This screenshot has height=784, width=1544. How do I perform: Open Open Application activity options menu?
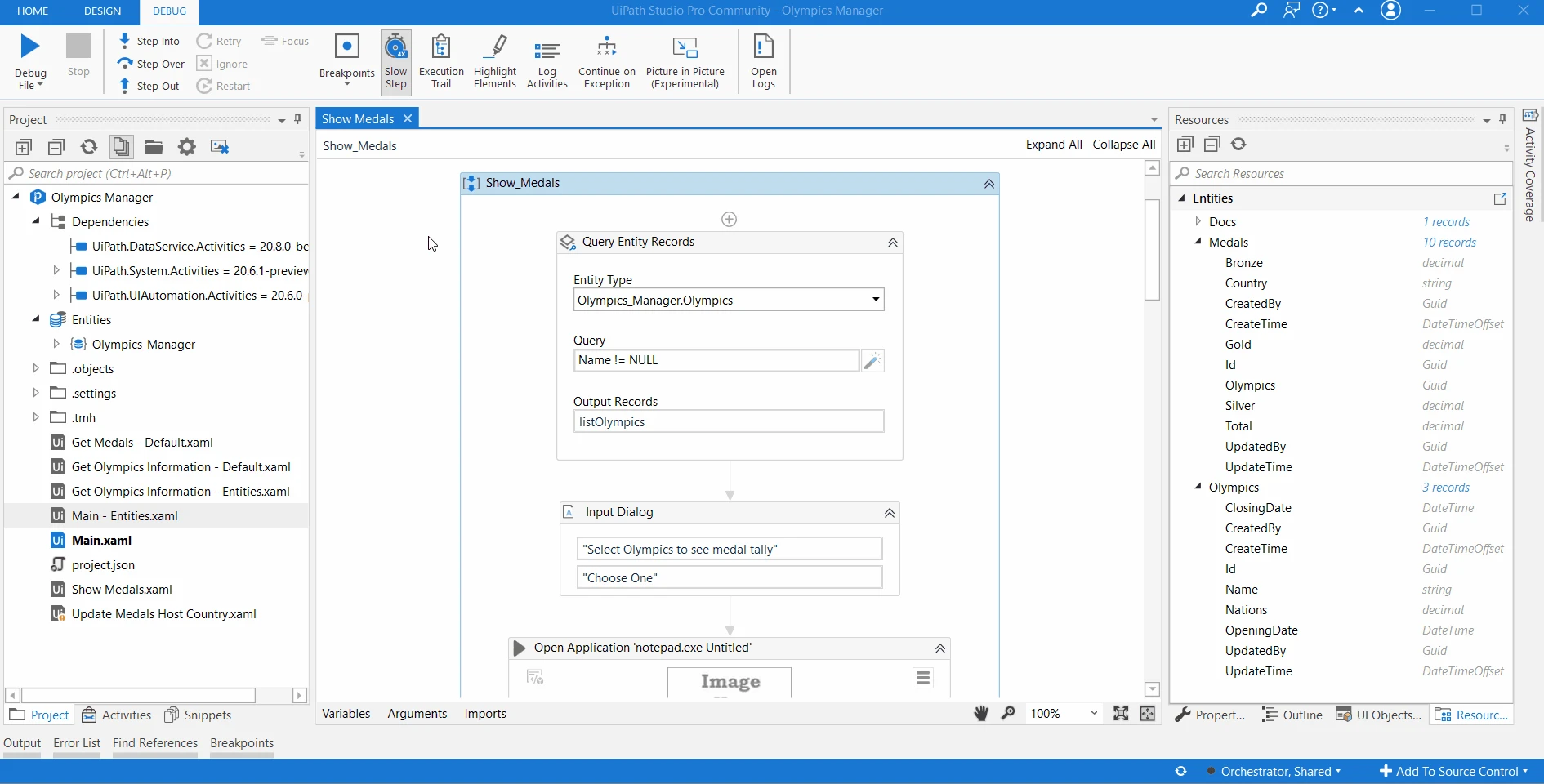coord(923,678)
